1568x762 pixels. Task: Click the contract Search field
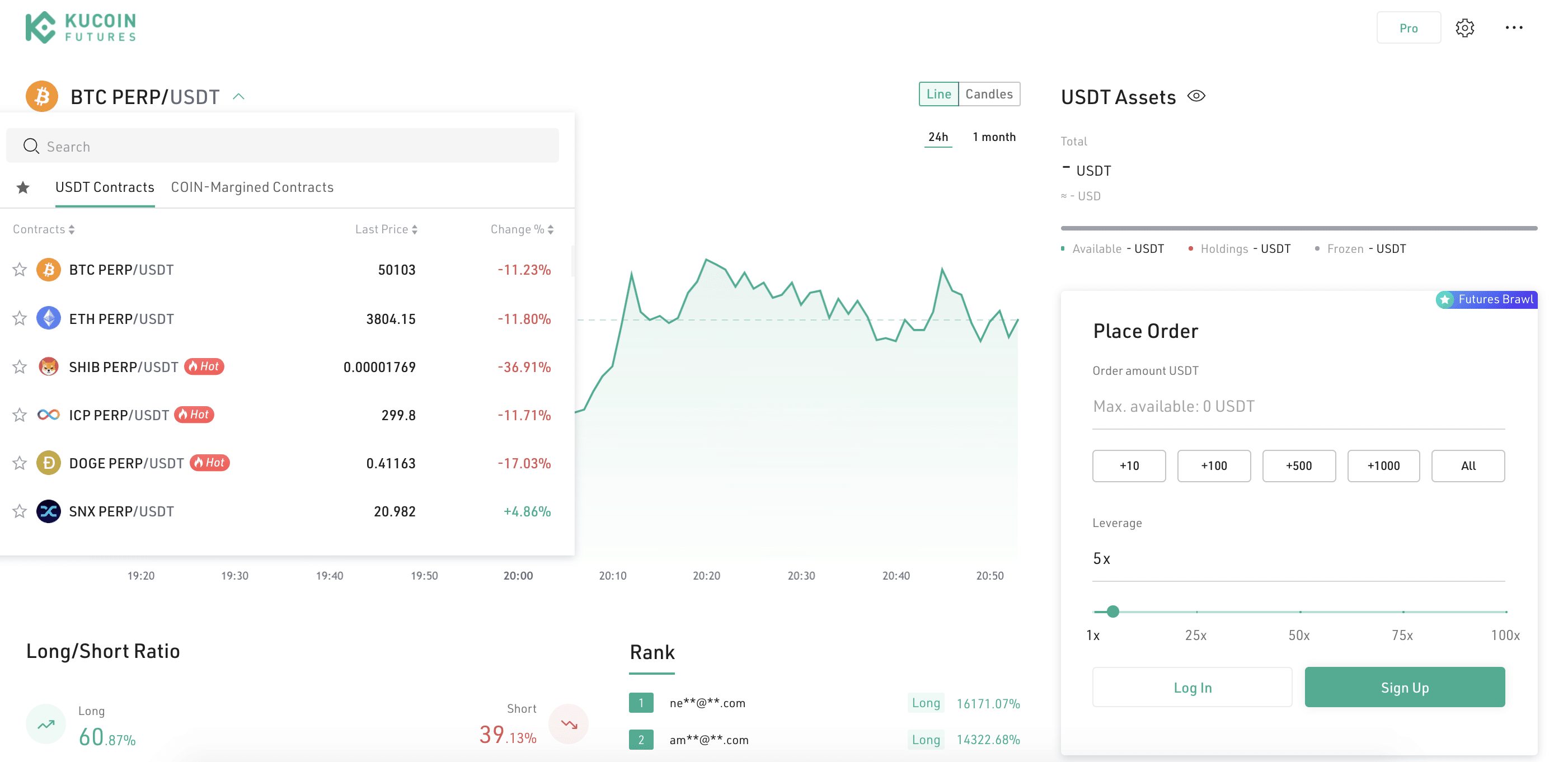(283, 147)
